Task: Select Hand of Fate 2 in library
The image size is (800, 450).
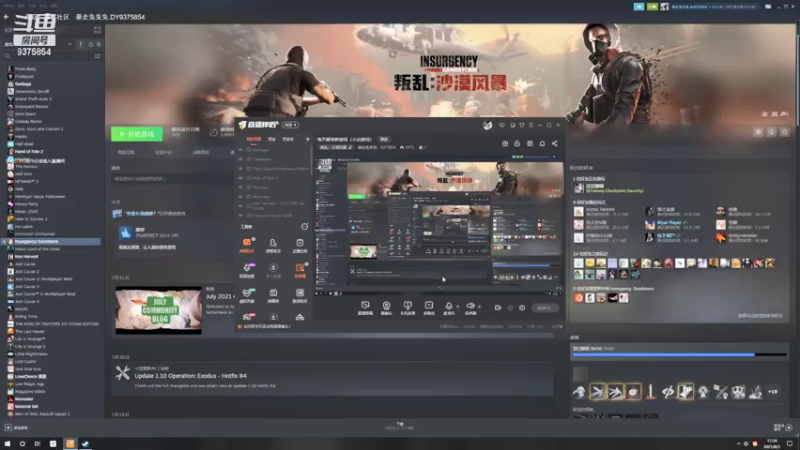Action: click(29, 152)
